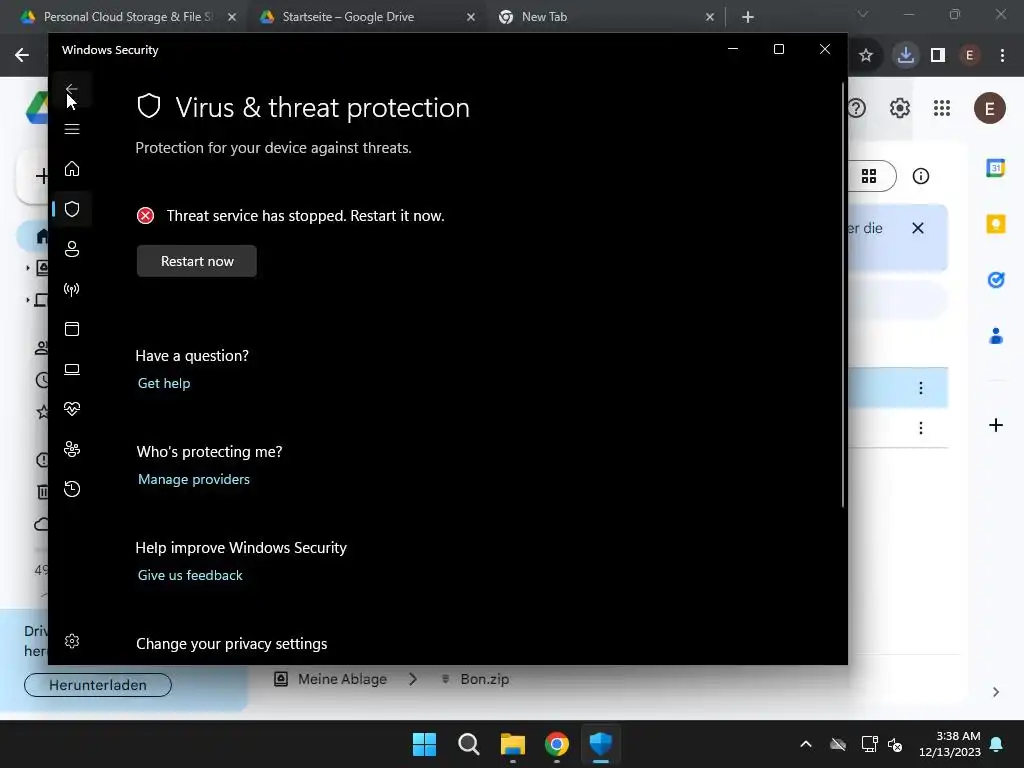The height and width of the screenshot is (768, 1024).
Task: Get add-ons plus icon in Drive
Action: [x=996, y=426]
